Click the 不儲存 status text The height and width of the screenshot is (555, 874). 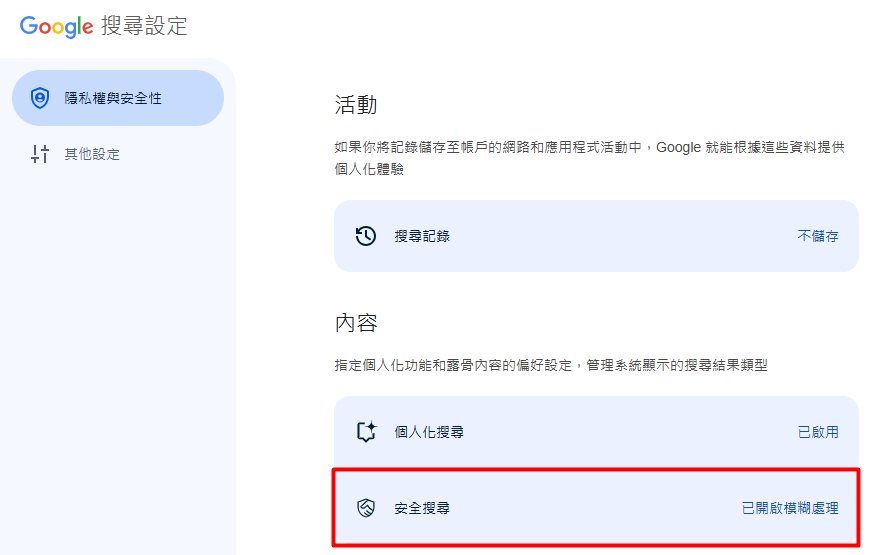click(817, 236)
